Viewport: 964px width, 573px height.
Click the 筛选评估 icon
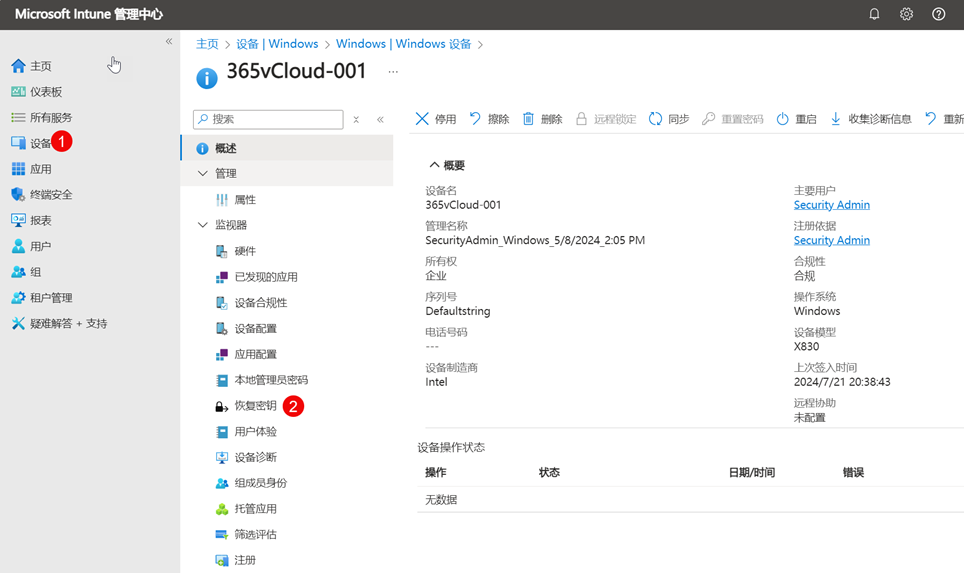point(221,535)
